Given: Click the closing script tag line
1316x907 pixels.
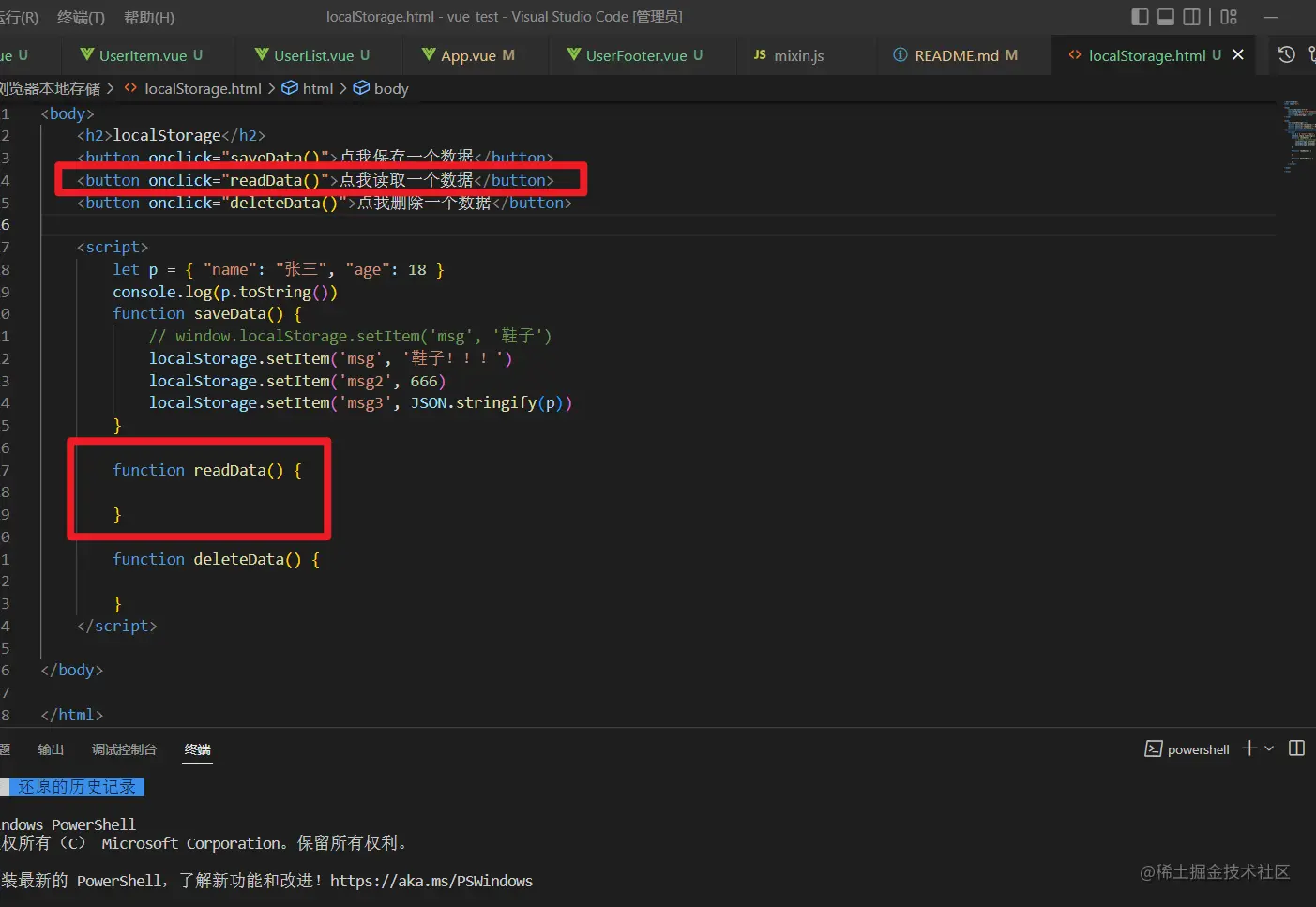Looking at the screenshot, I should (x=117, y=626).
